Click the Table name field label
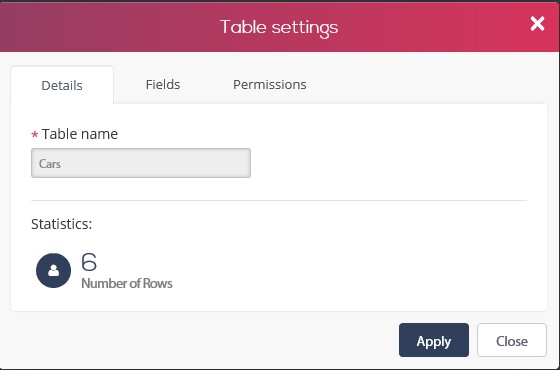Image resolution: width=560 pixels, height=370 pixels. (80, 134)
